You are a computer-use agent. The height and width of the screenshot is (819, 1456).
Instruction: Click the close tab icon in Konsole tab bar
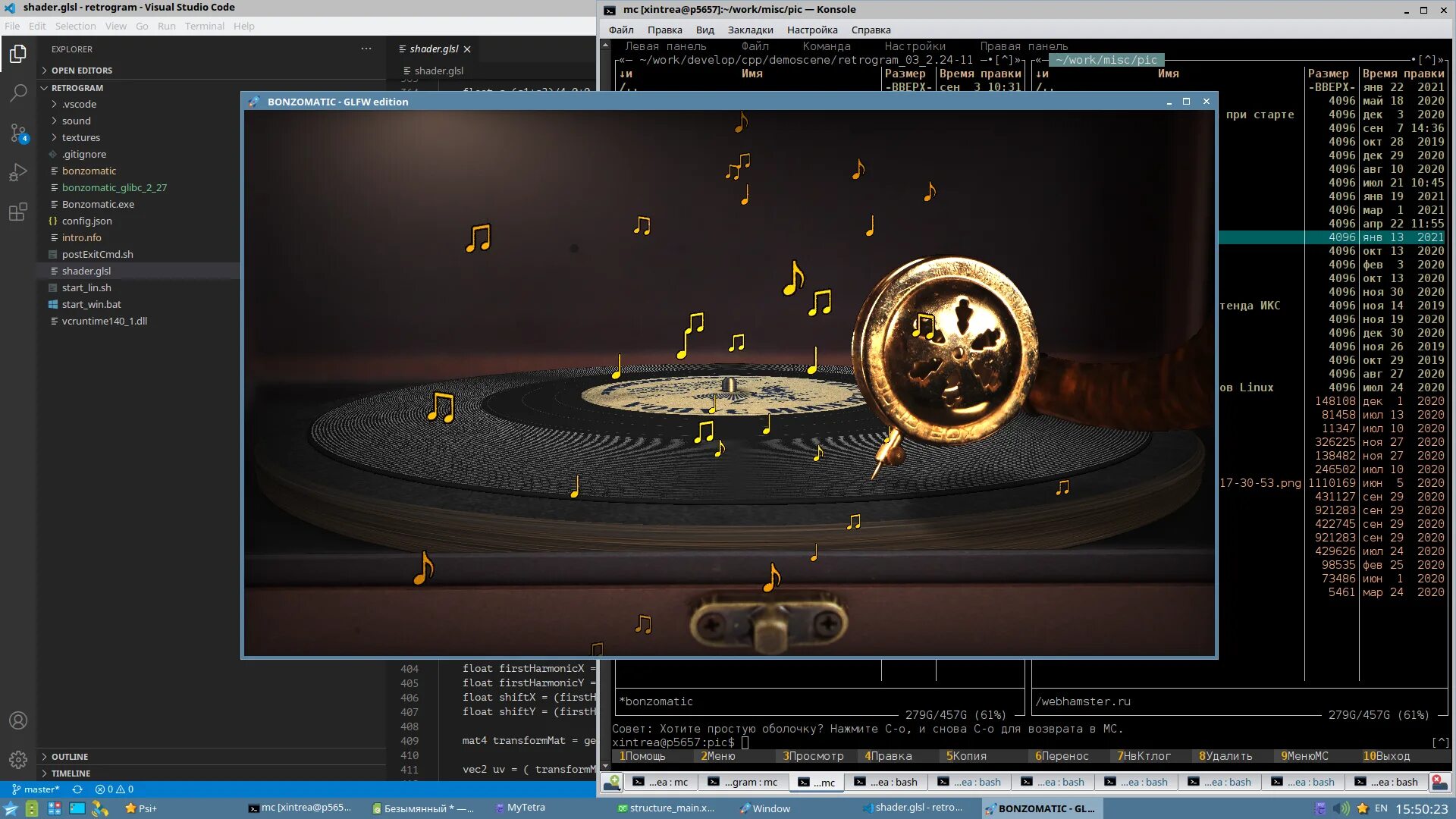(x=1438, y=782)
